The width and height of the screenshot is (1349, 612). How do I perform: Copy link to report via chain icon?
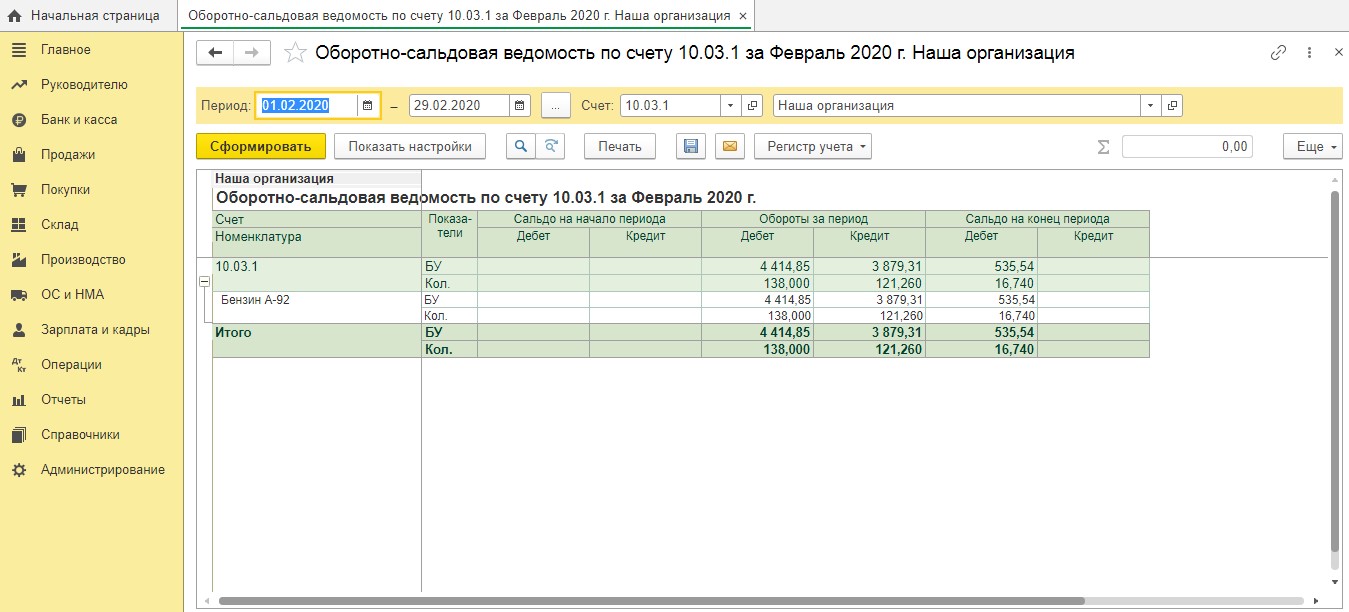(x=1278, y=53)
